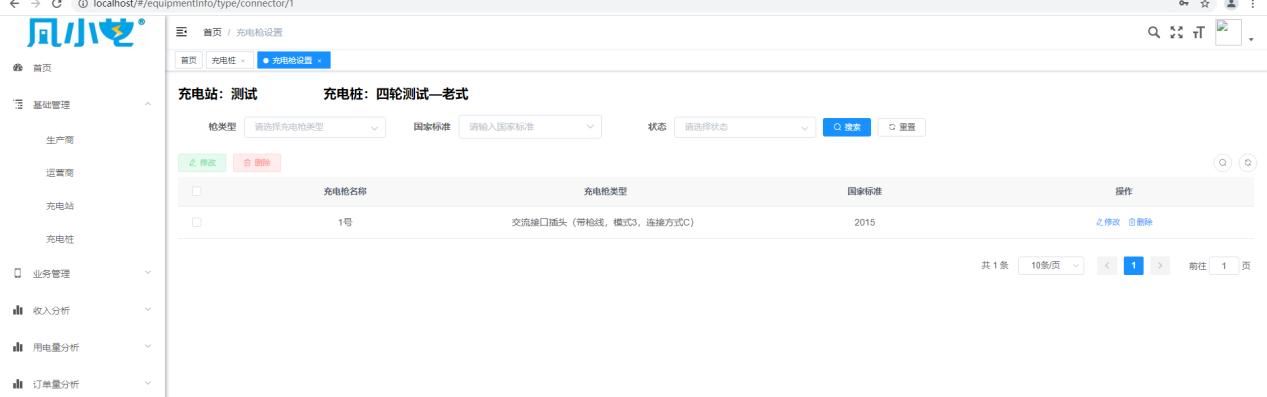Click the 基础管理 menu icon

[17, 105]
